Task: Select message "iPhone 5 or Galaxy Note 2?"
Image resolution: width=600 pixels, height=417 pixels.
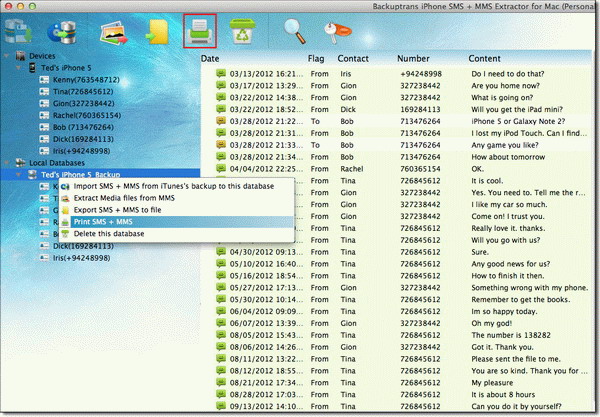Action: [518, 121]
